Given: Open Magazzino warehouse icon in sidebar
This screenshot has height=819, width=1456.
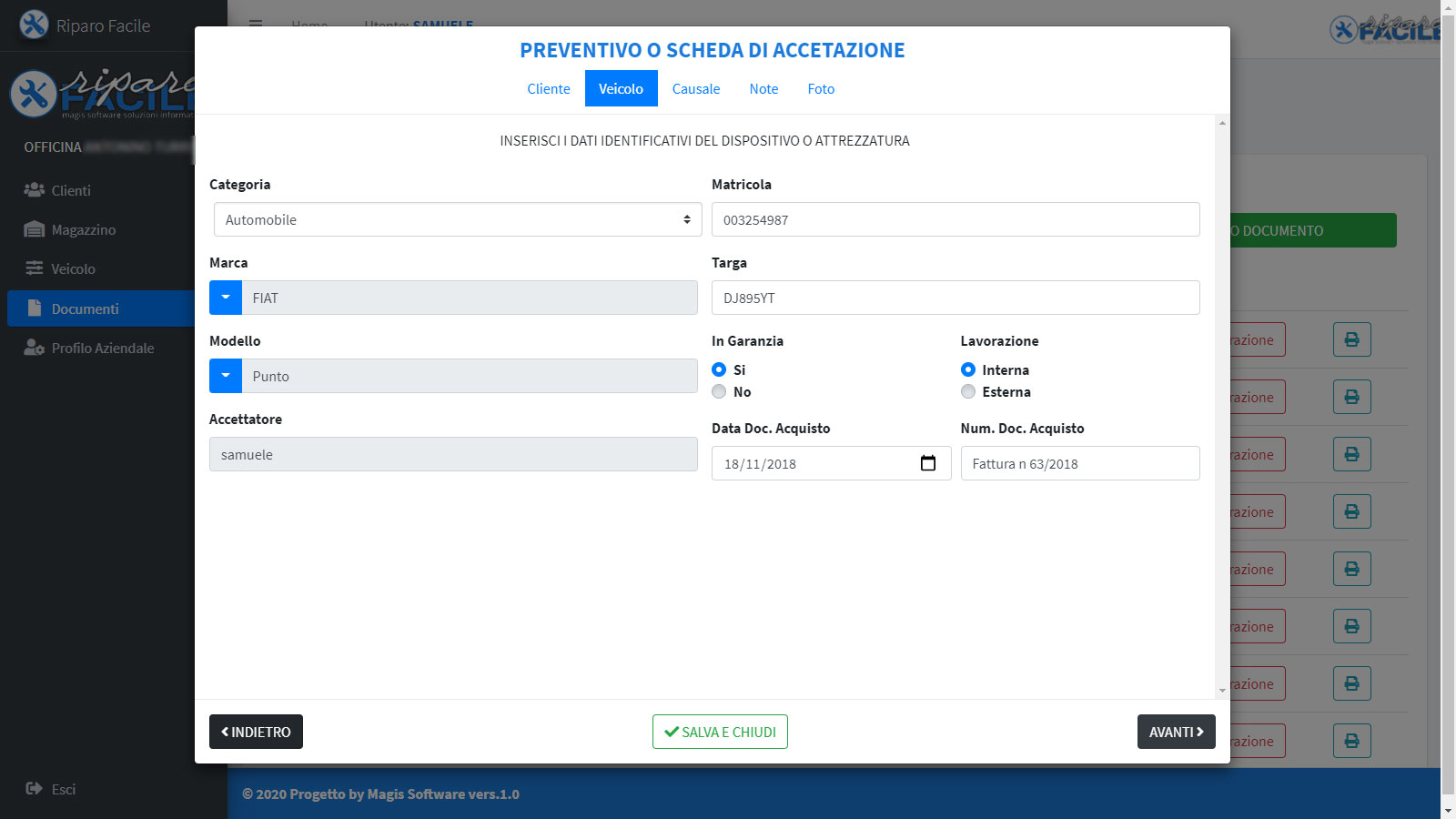Looking at the screenshot, I should 34,229.
